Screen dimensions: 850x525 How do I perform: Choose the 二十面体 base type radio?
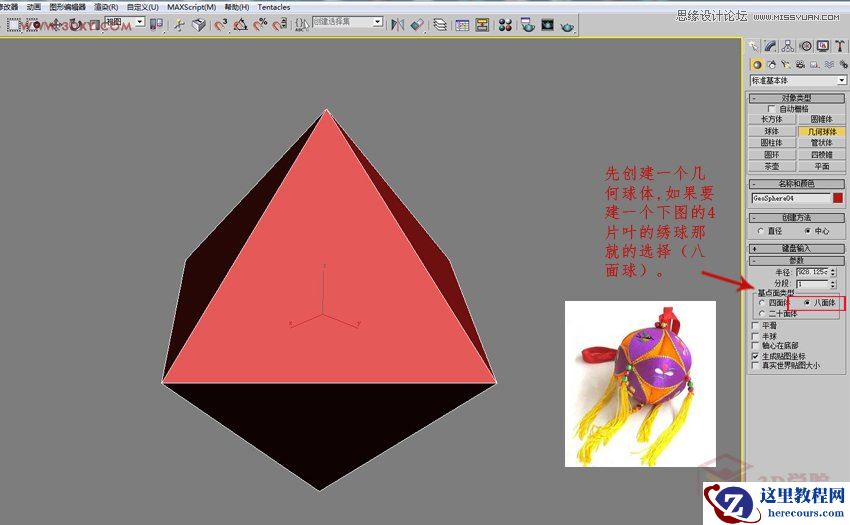coord(762,313)
